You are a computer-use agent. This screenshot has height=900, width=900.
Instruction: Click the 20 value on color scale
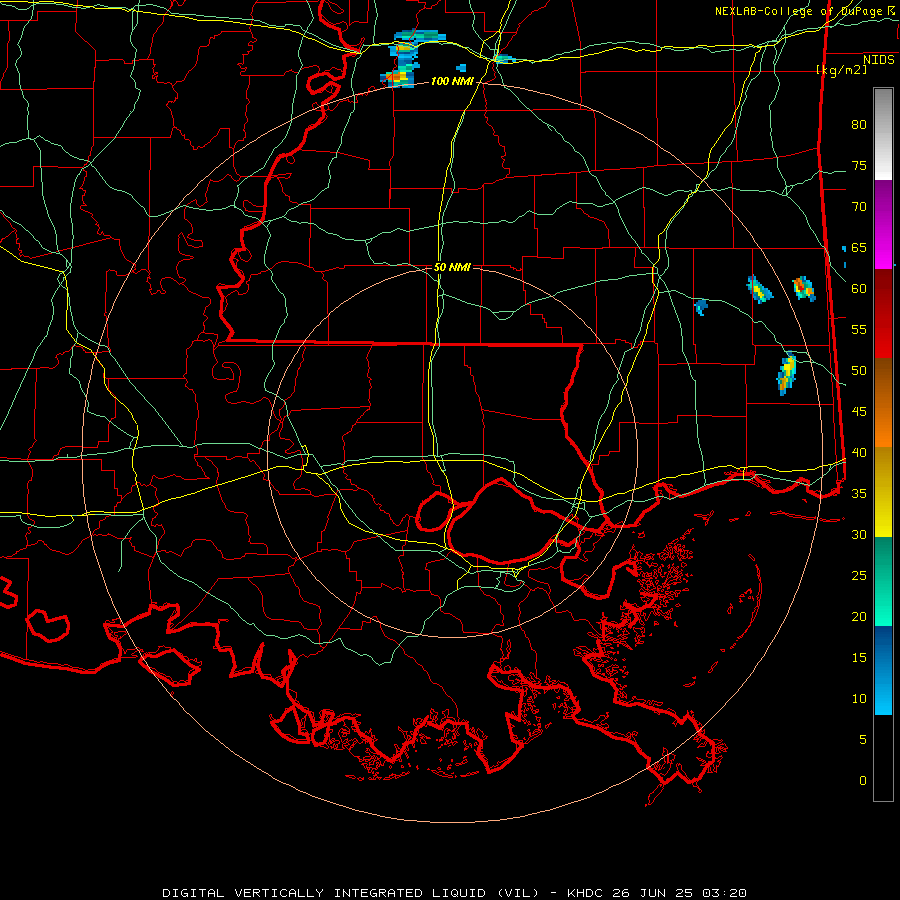(859, 616)
